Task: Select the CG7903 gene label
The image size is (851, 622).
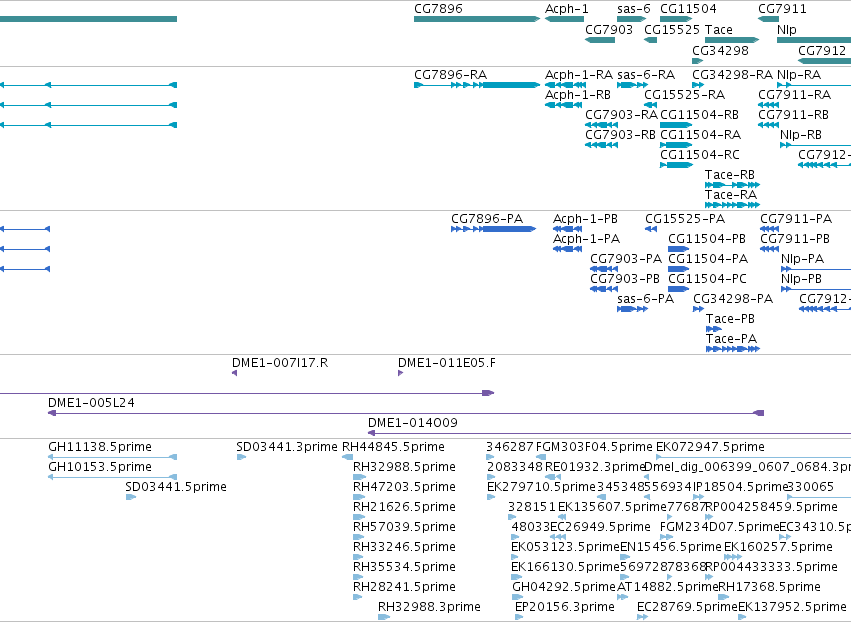Action: [x=609, y=29]
